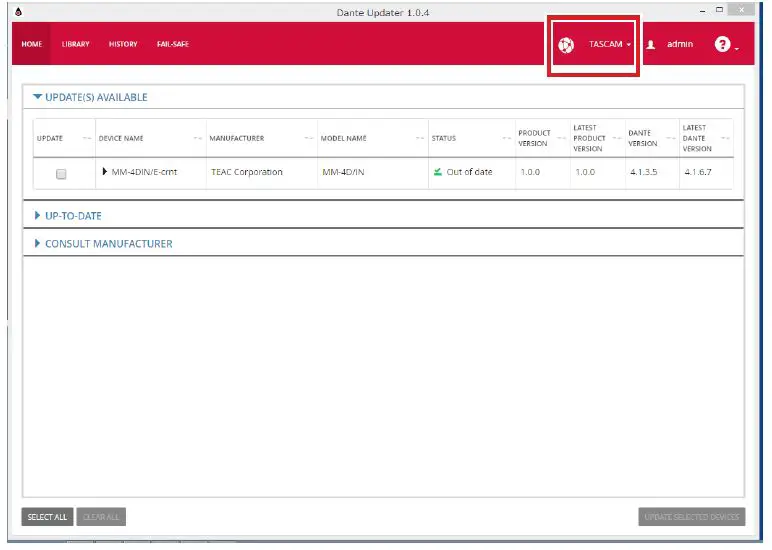Click the Out of date status text
The height and width of the screenshot is (550, 772).
pos(469,172)
